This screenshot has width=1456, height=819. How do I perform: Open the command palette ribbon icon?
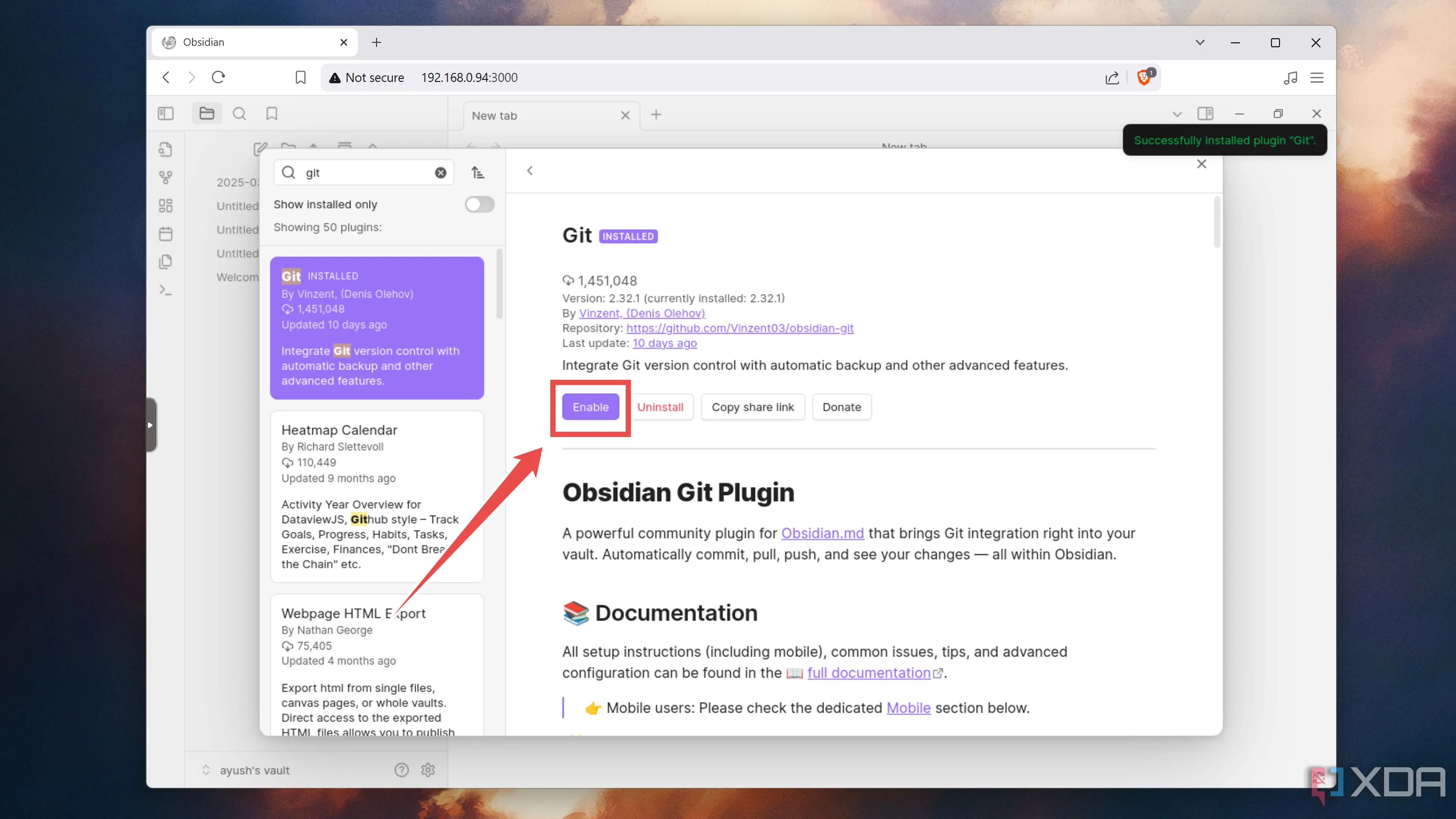tap(166, 290)
